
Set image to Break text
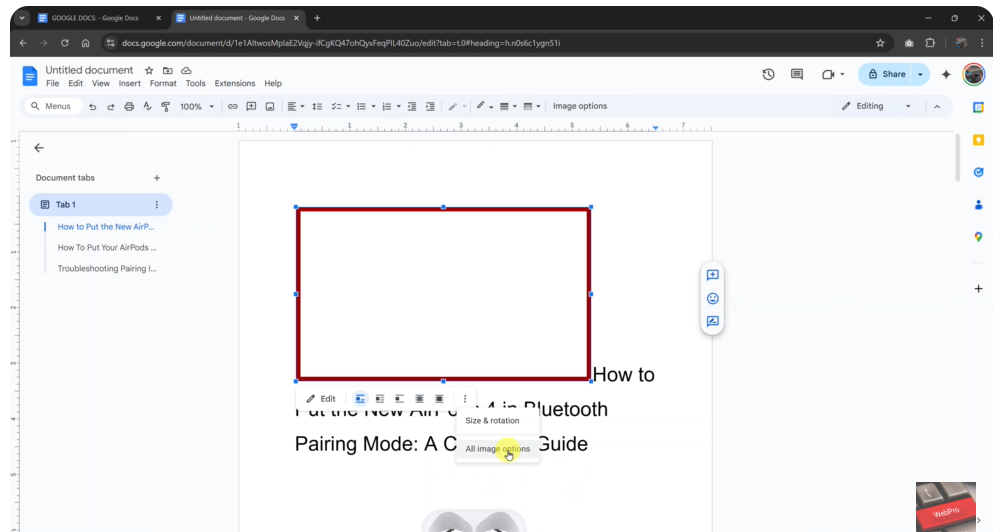pyautogui.click(x=399, y=399)
